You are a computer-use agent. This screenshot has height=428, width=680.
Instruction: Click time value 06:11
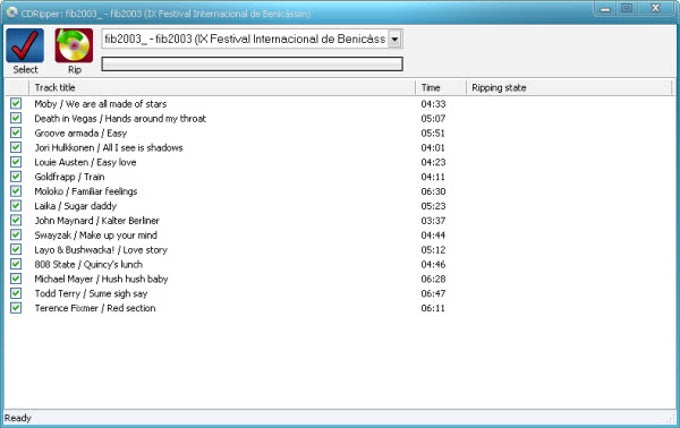[x=433, y=308]
